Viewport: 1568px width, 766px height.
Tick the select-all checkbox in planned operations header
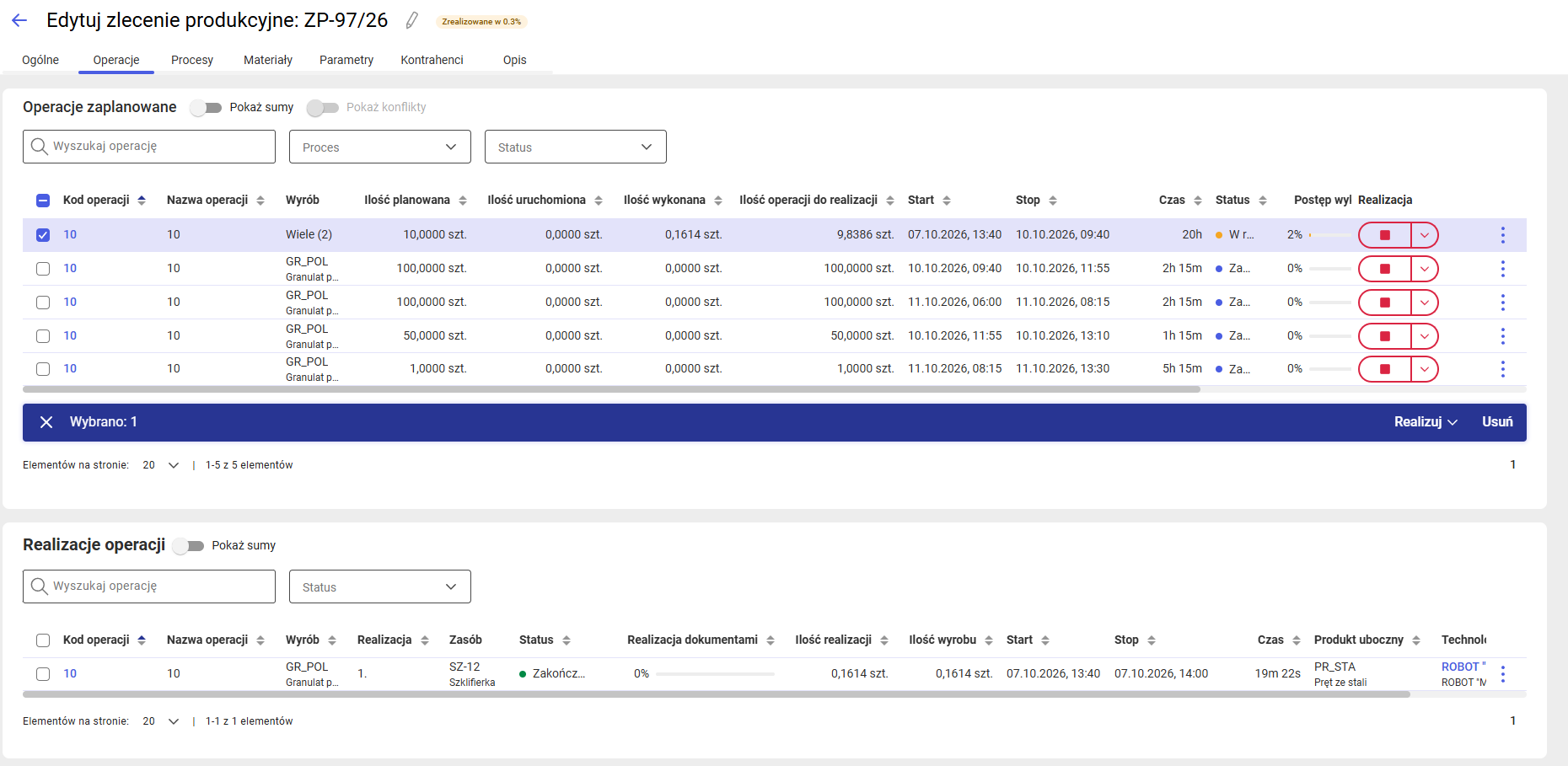[43, 201]
